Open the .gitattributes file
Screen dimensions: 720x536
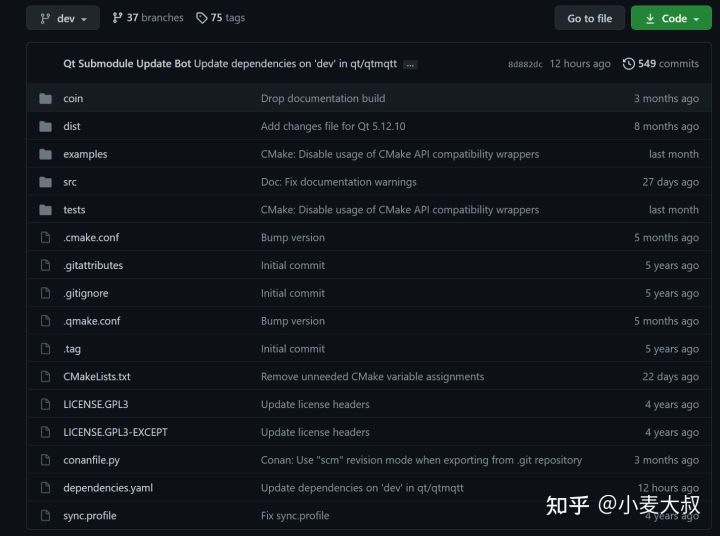point(93,265)
